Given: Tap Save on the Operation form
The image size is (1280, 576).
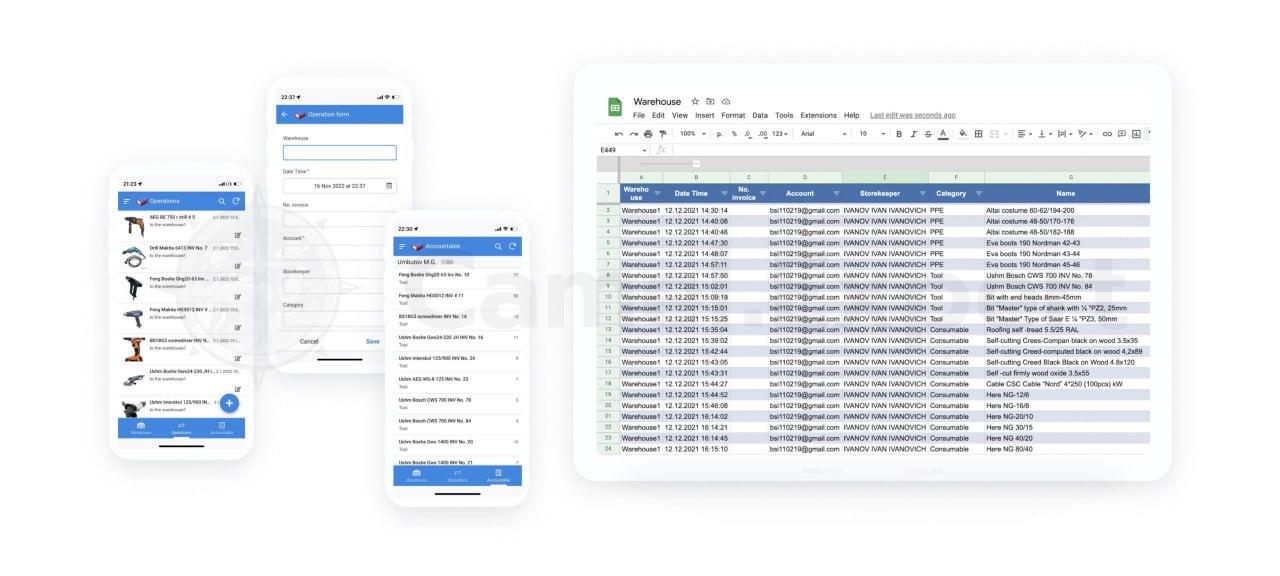Looking at the screenshot, I should [372, 342].
